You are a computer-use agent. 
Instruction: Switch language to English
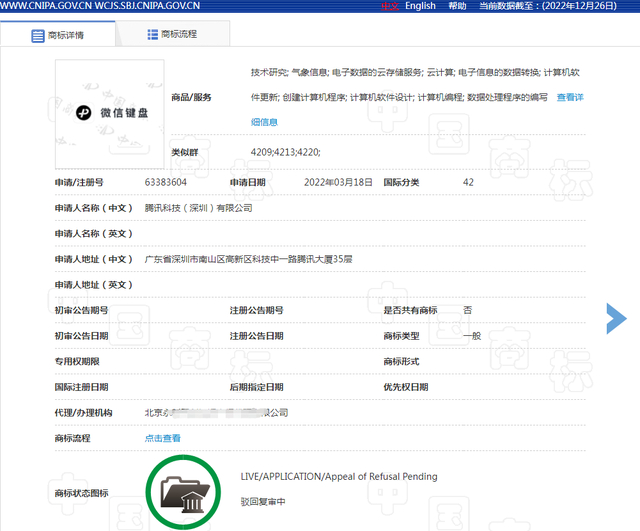pos(420,6)
